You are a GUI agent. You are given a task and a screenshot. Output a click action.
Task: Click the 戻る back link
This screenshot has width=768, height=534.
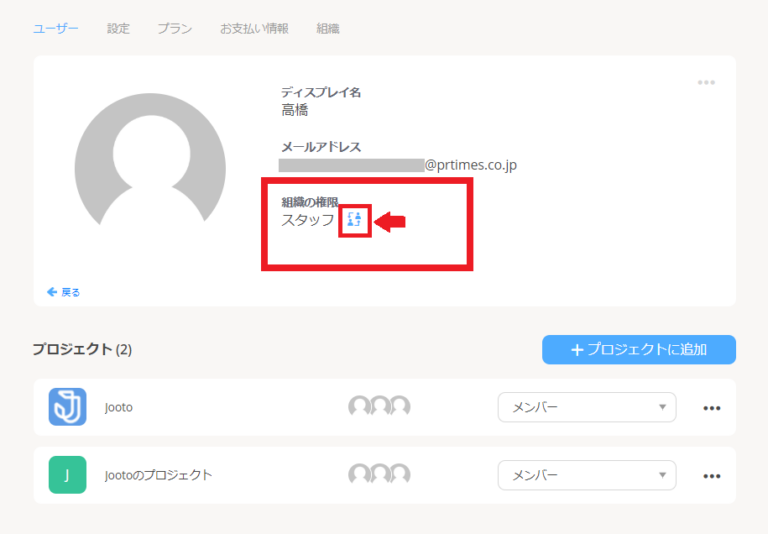coord(64,292)
